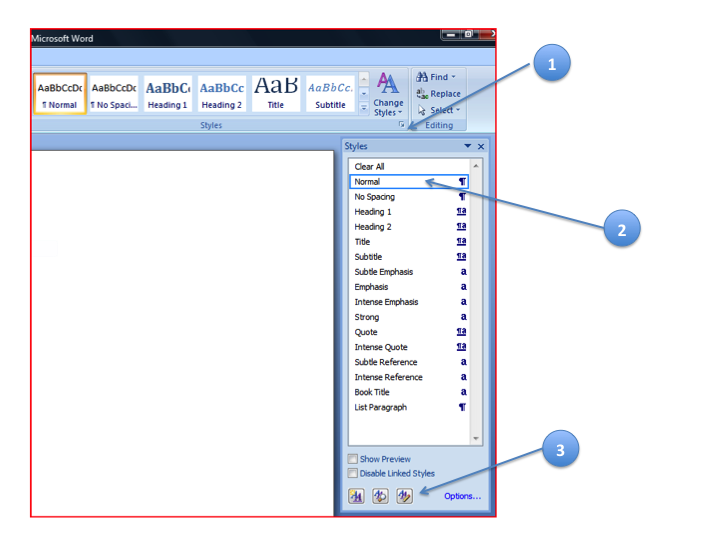Enable the Show Preview checkbox
The image size is (720, 540).
[353, 459]
